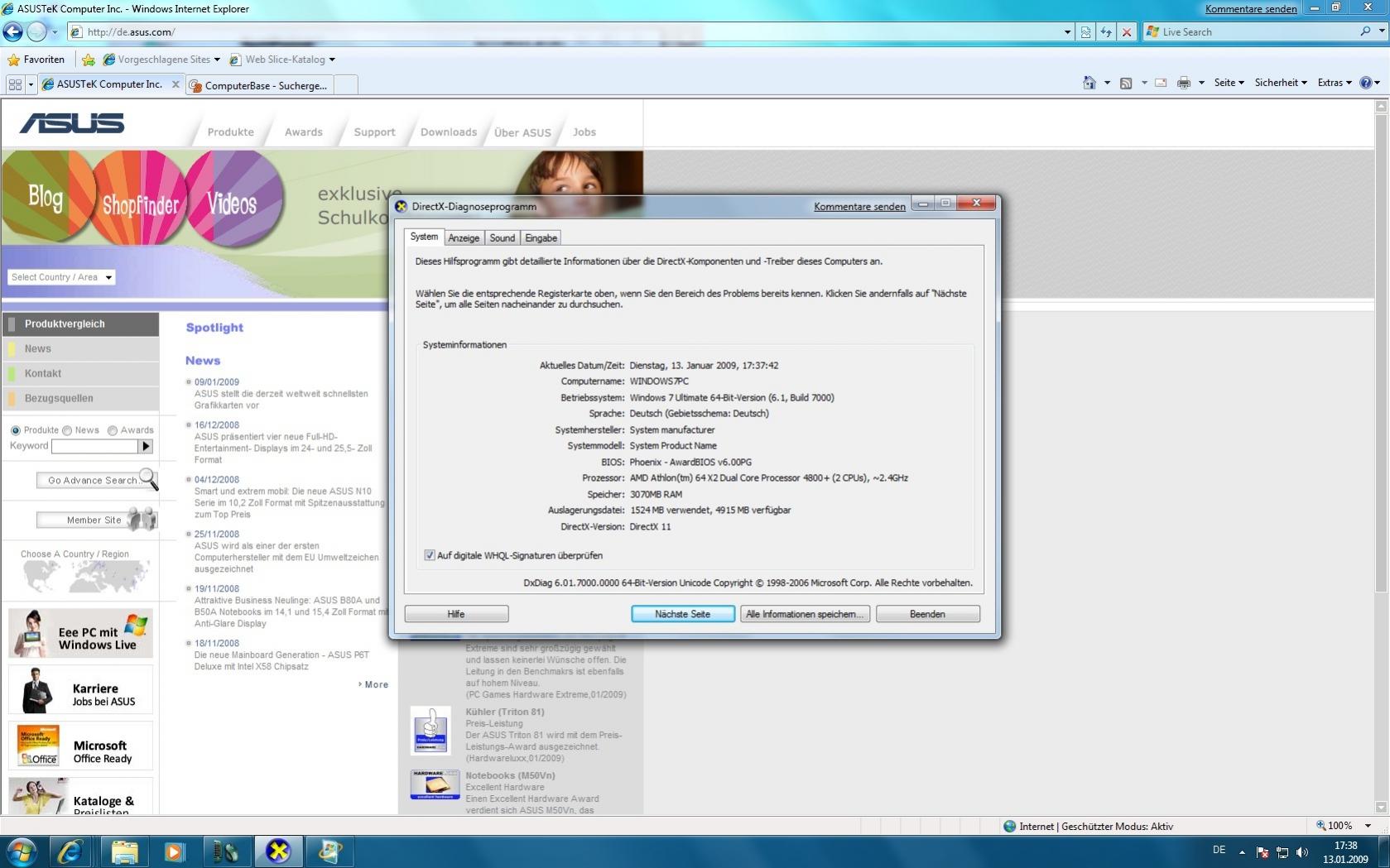This screenshot has width=1390, height=868.
Task: Click the volume speaker icon in tray
Action: tap(1302, 852)
